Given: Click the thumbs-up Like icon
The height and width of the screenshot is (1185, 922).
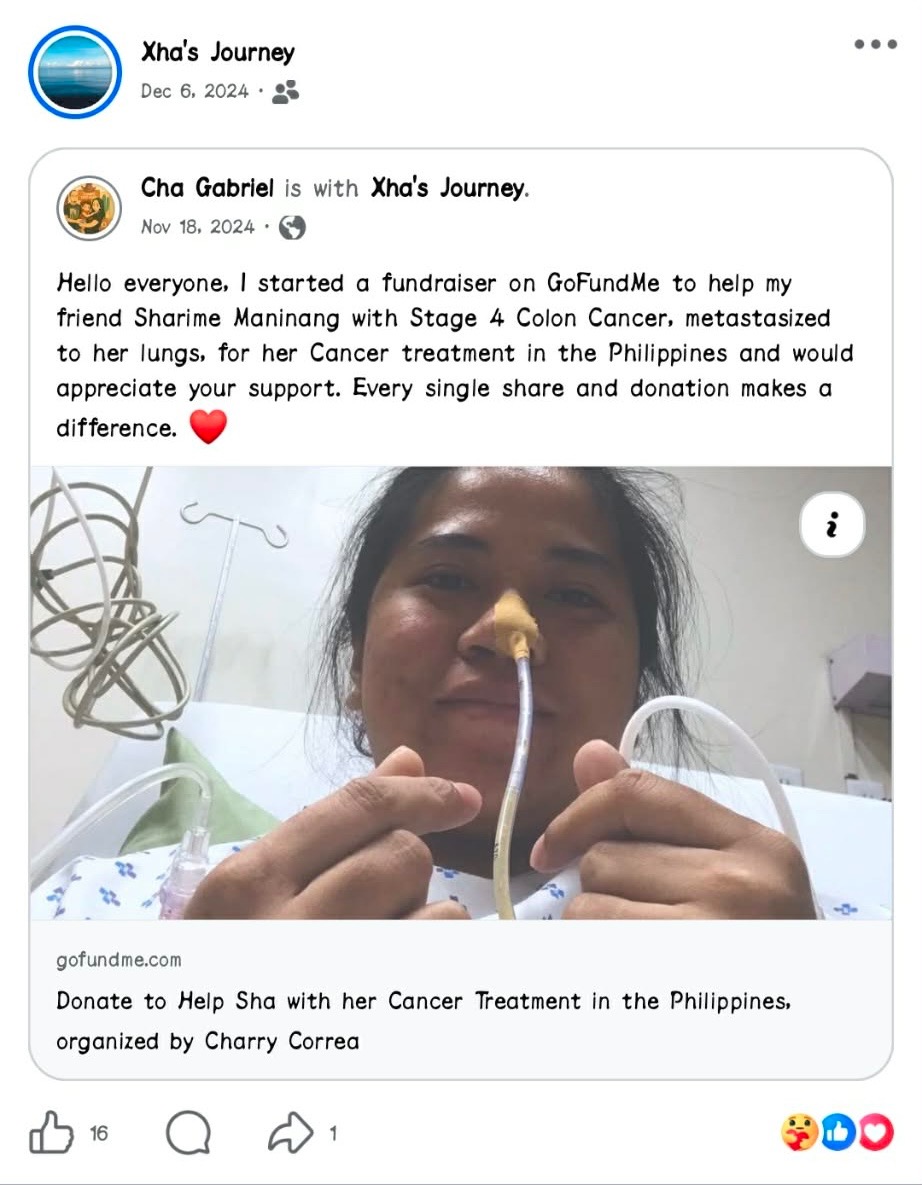Looking at the screenshot, I should [x=50, y=1134].
